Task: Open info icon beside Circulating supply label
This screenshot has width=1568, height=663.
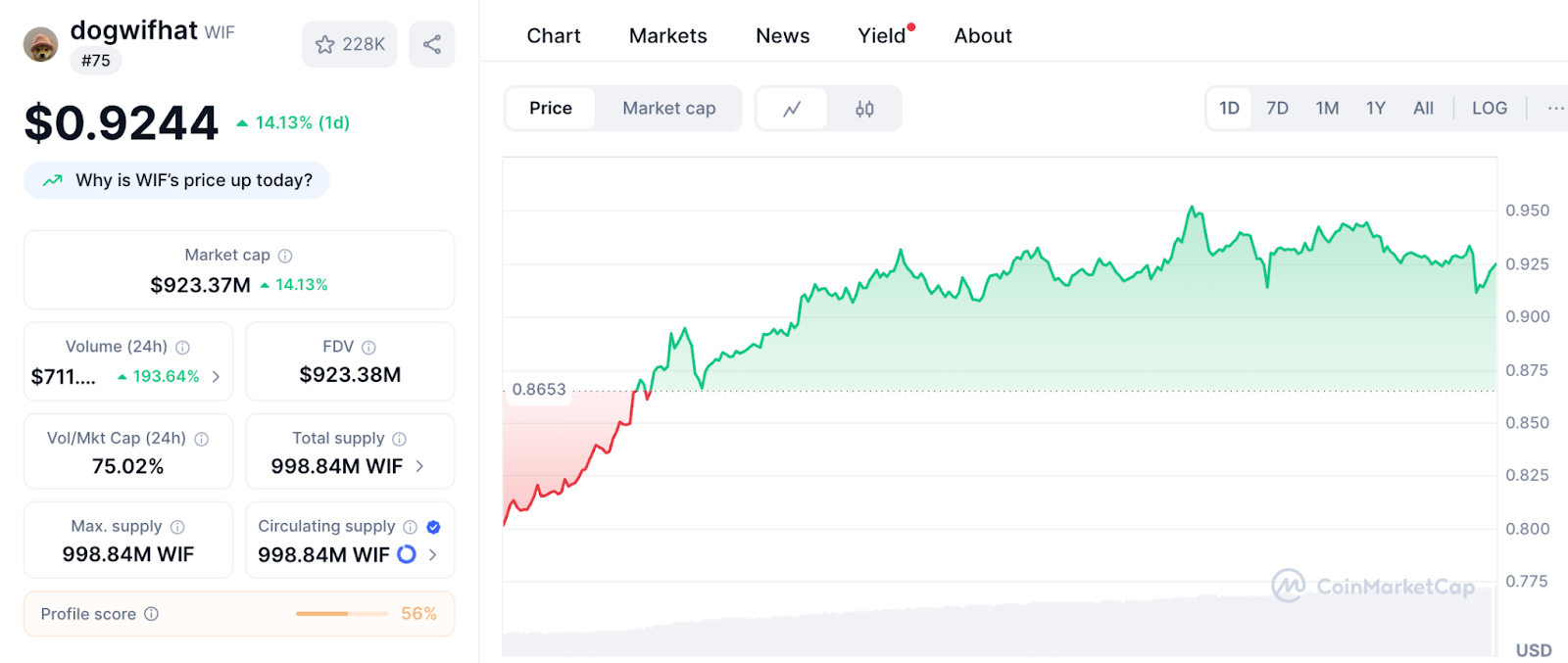Action: (410, 527)
